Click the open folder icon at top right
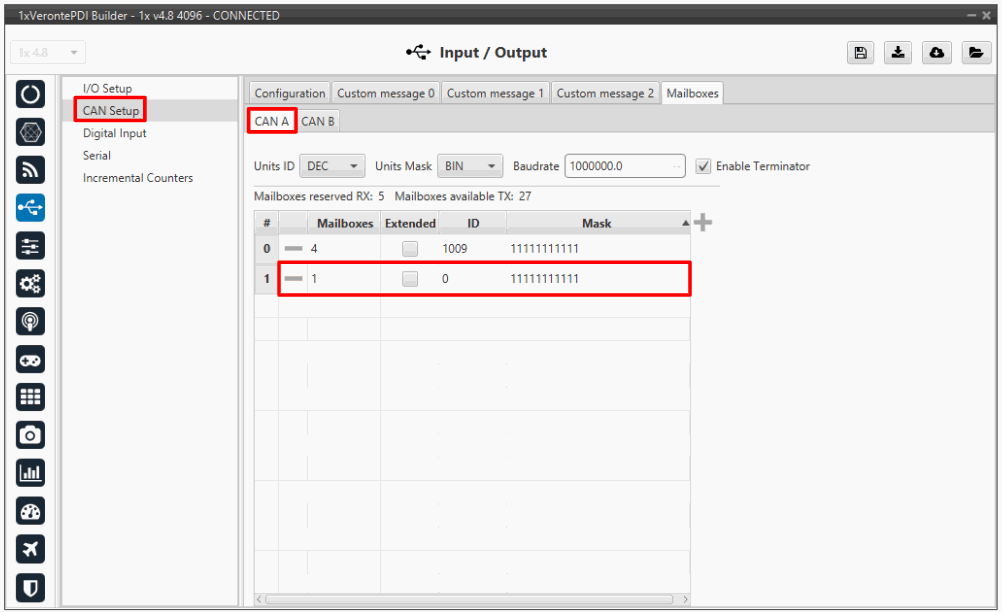Screen dimensions: 1002x612 [973, 53]
